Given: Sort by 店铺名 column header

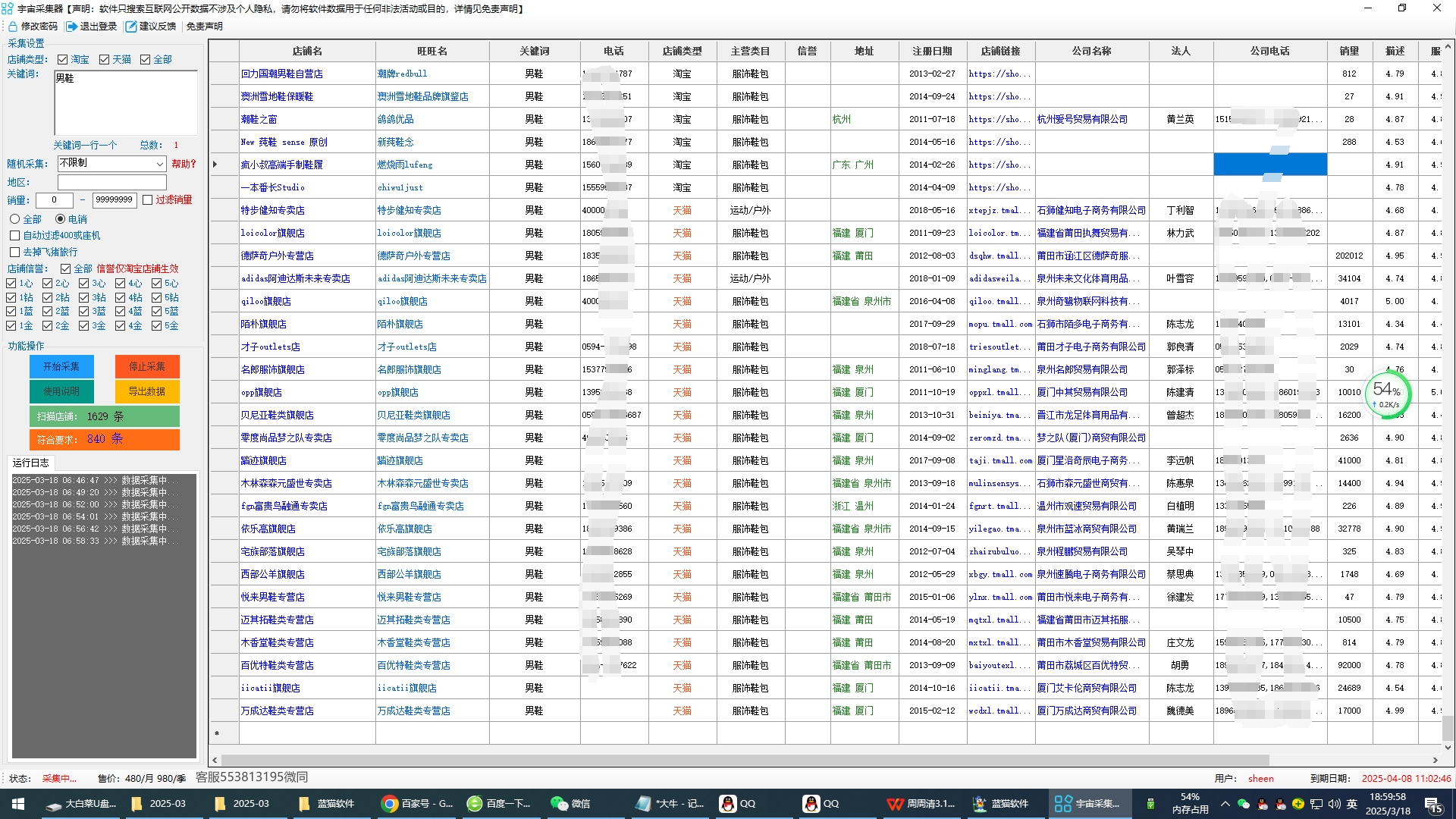Looking at the screenshot, I should [307, 51].
